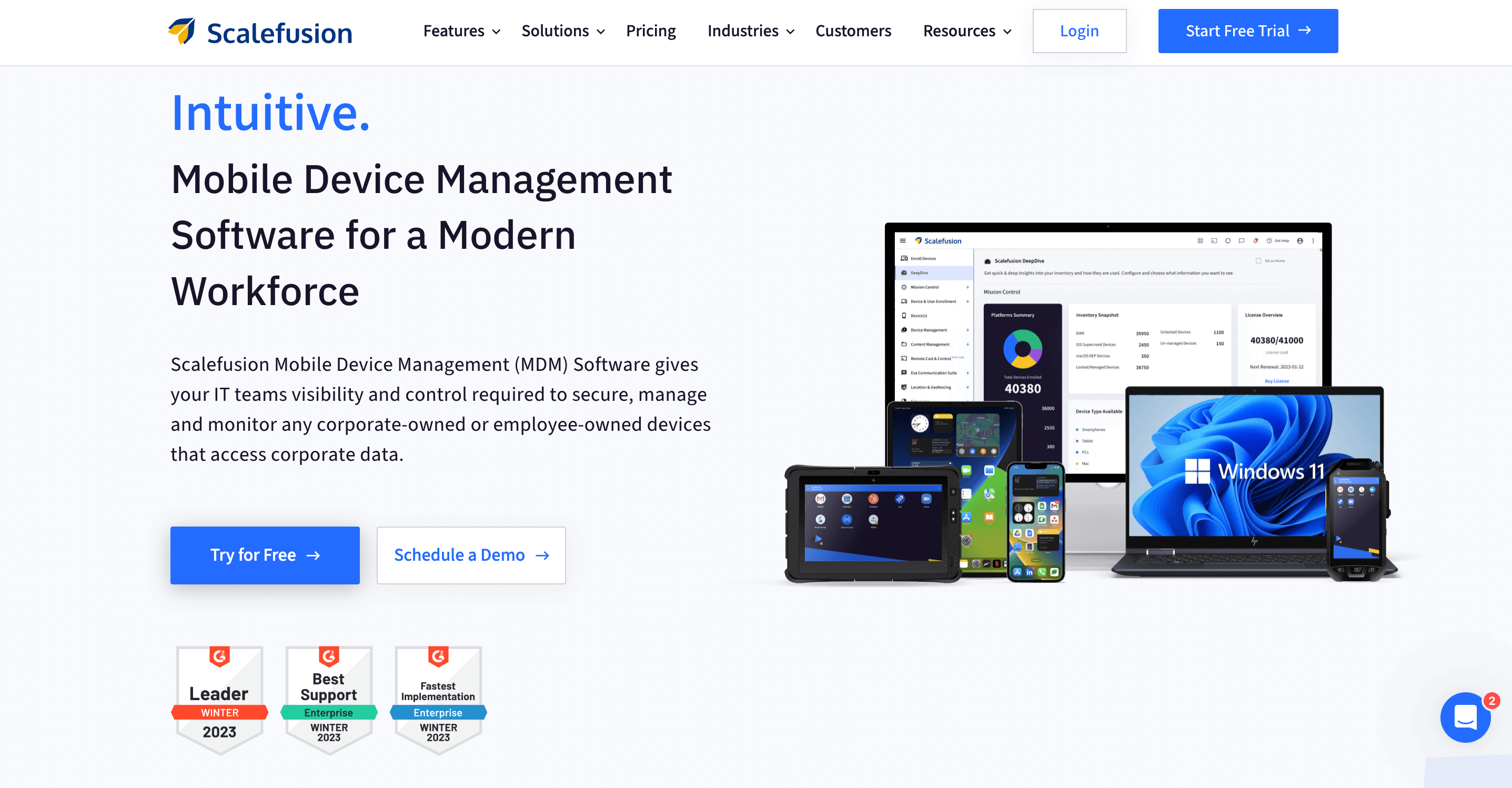Expand the Industries dropdown menu
This screenshot has width=1512, height=788.
(x=751, y=31)
